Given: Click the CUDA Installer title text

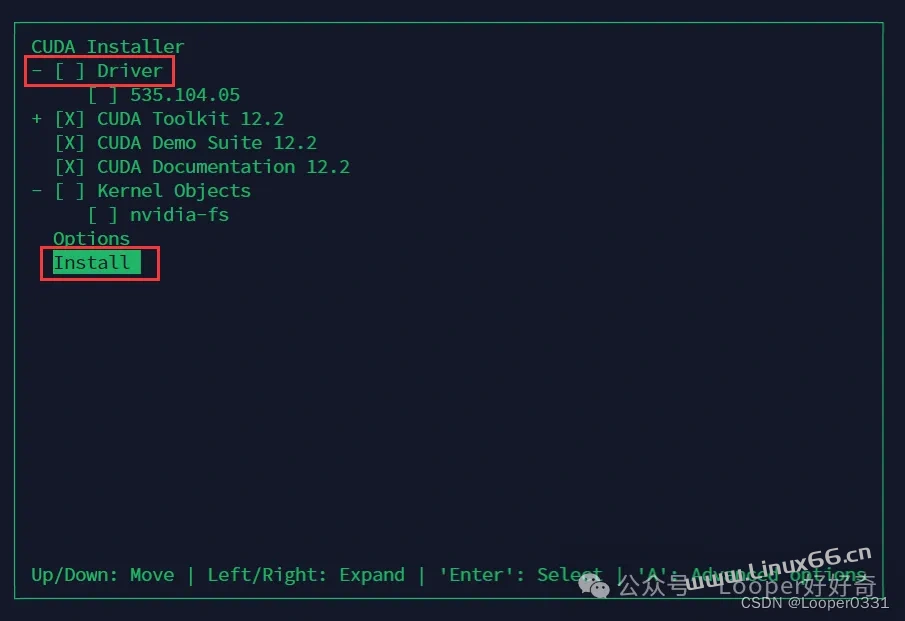Looking at the screenshot, I should coord(107,47).
